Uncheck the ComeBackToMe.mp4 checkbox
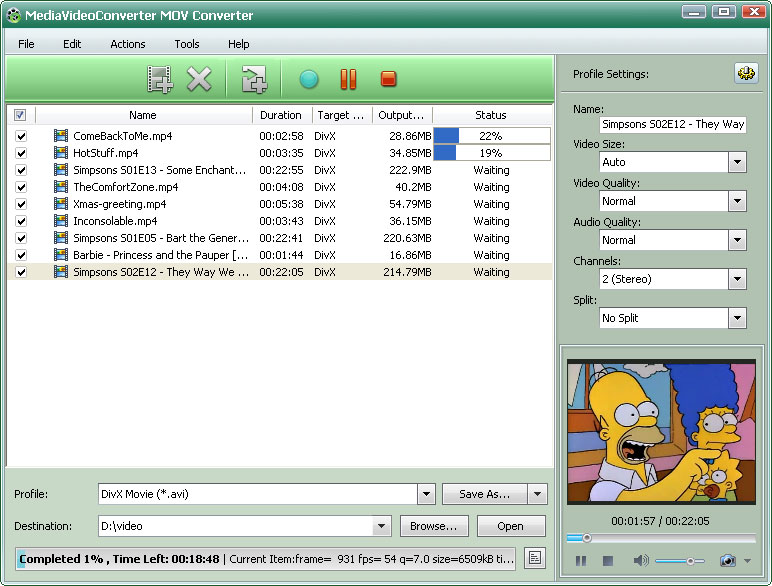 [21, 136]
